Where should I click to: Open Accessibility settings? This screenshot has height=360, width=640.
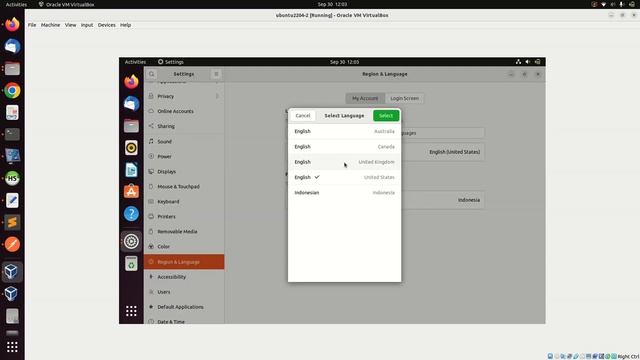tap(184, 277)
